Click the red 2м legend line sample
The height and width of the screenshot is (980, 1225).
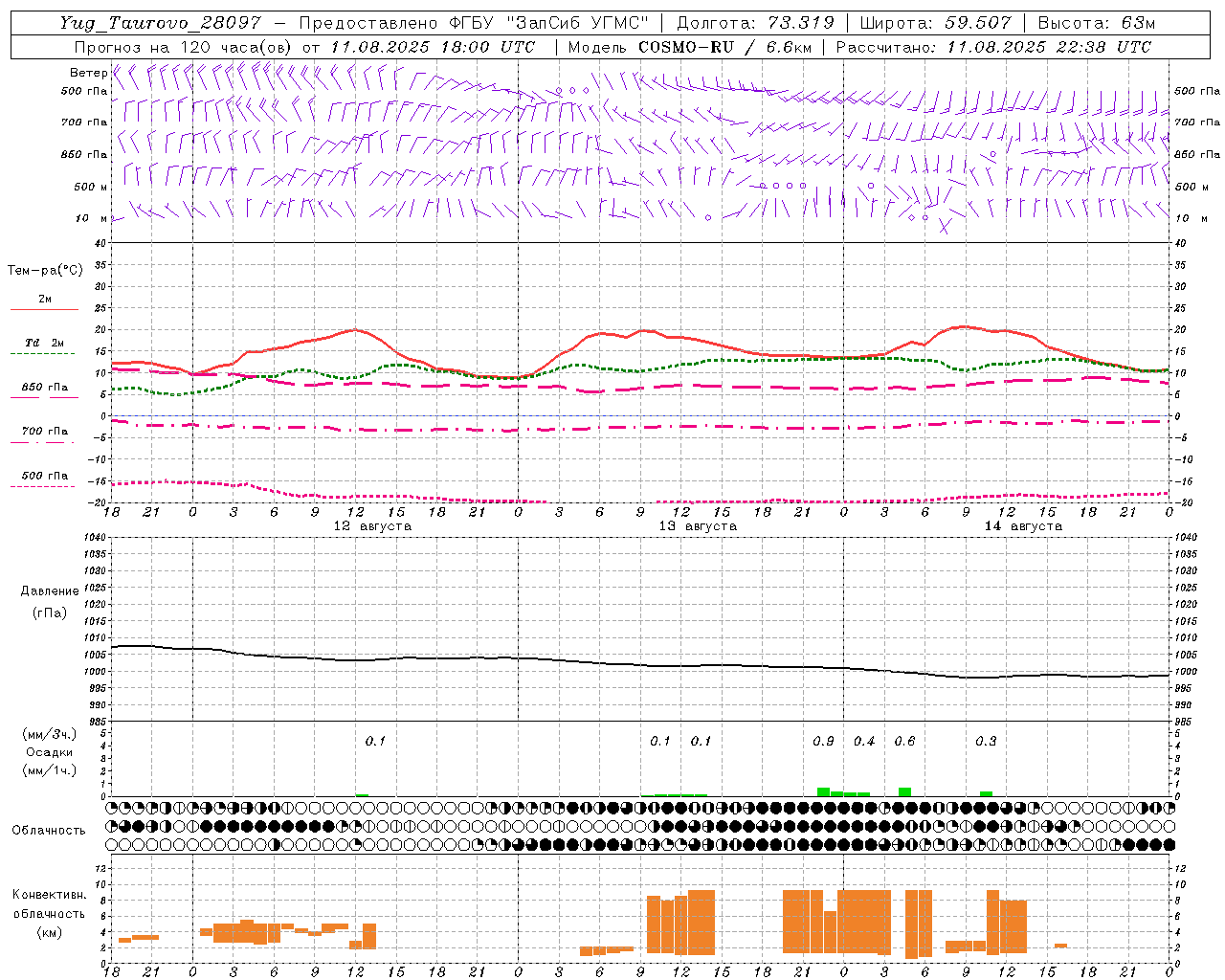[44, 309]
